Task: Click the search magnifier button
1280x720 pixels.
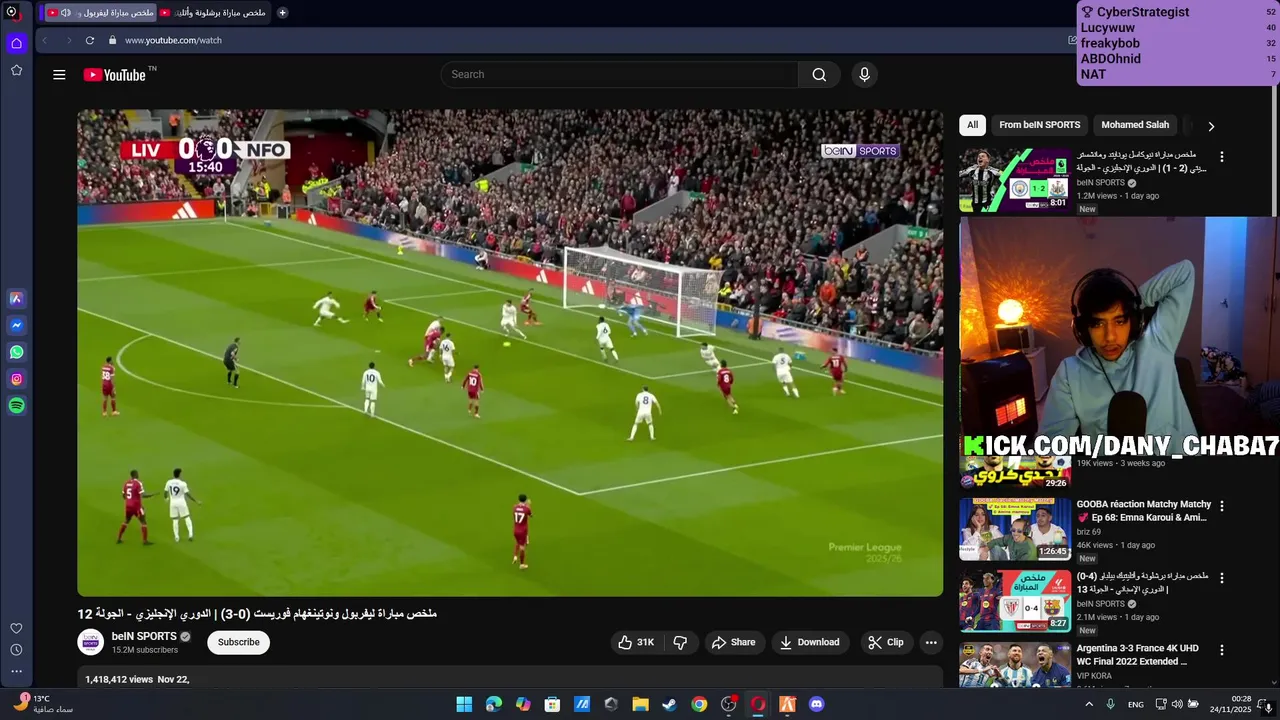Action: [x=819, y=75]
